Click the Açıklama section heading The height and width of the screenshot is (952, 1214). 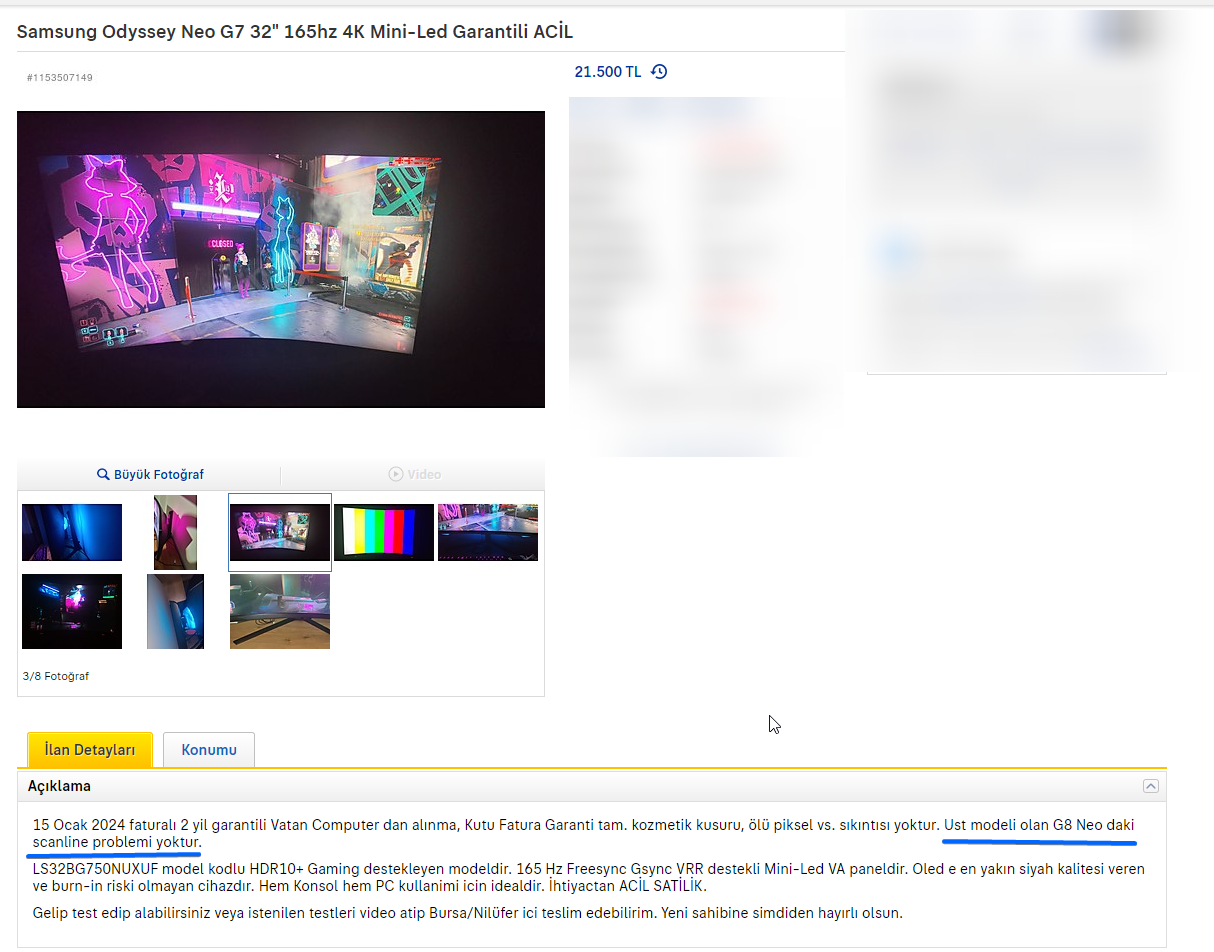(59, 786)
